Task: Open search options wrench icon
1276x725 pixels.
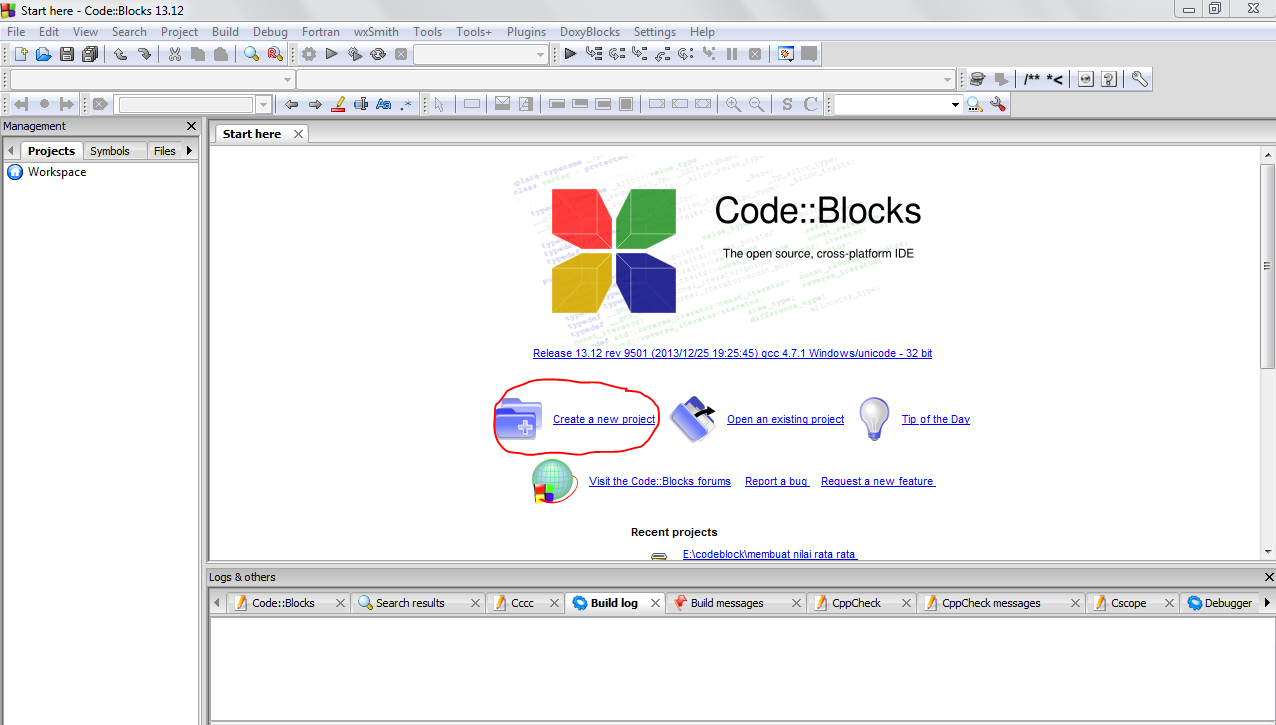Action: (997, 104)
